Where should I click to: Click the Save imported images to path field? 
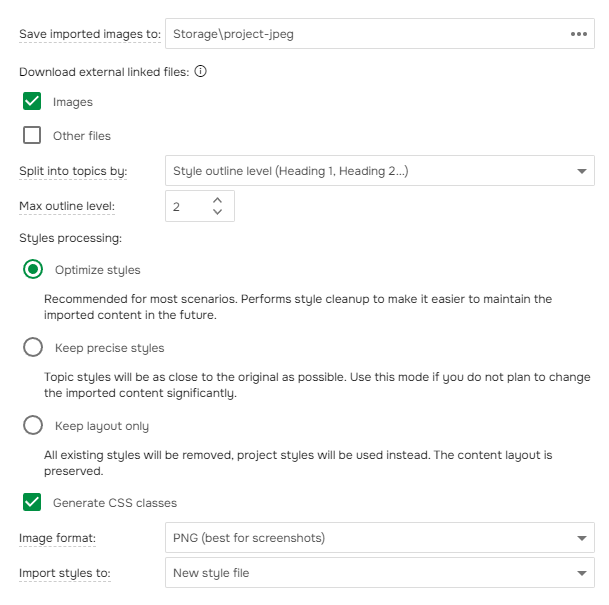(x=360, y=34)
